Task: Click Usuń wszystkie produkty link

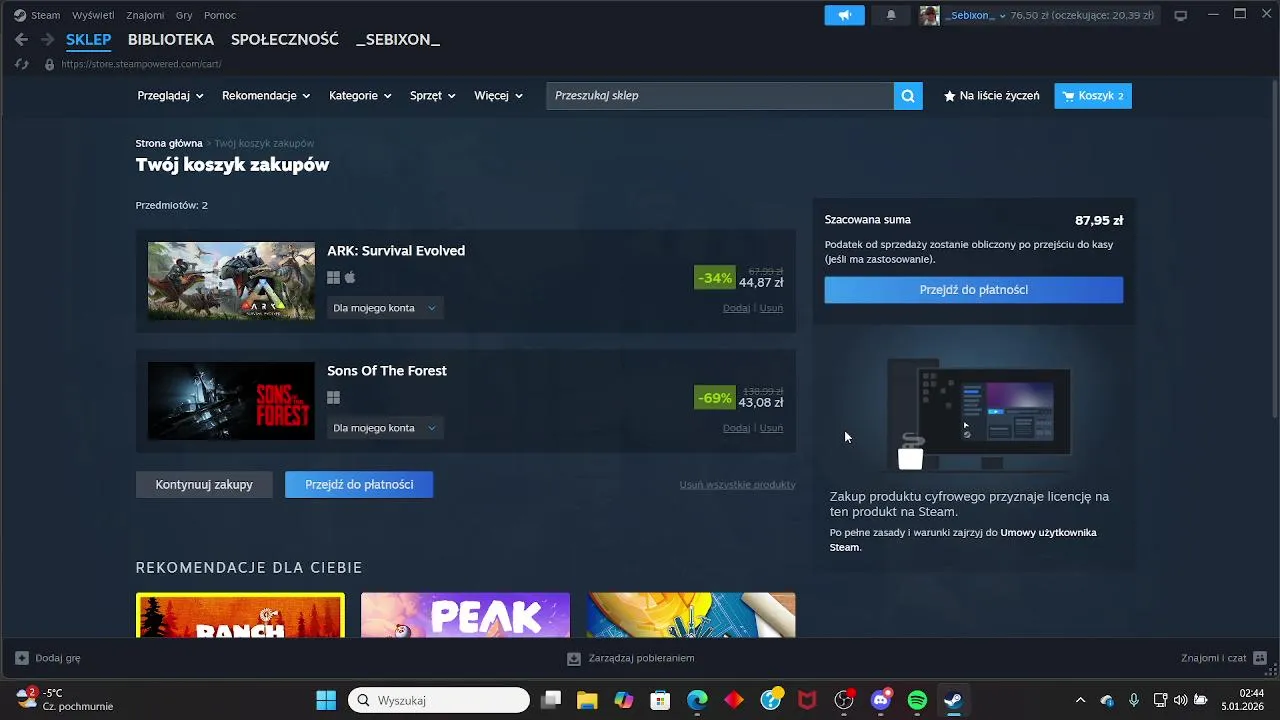Action: (738, 485)
